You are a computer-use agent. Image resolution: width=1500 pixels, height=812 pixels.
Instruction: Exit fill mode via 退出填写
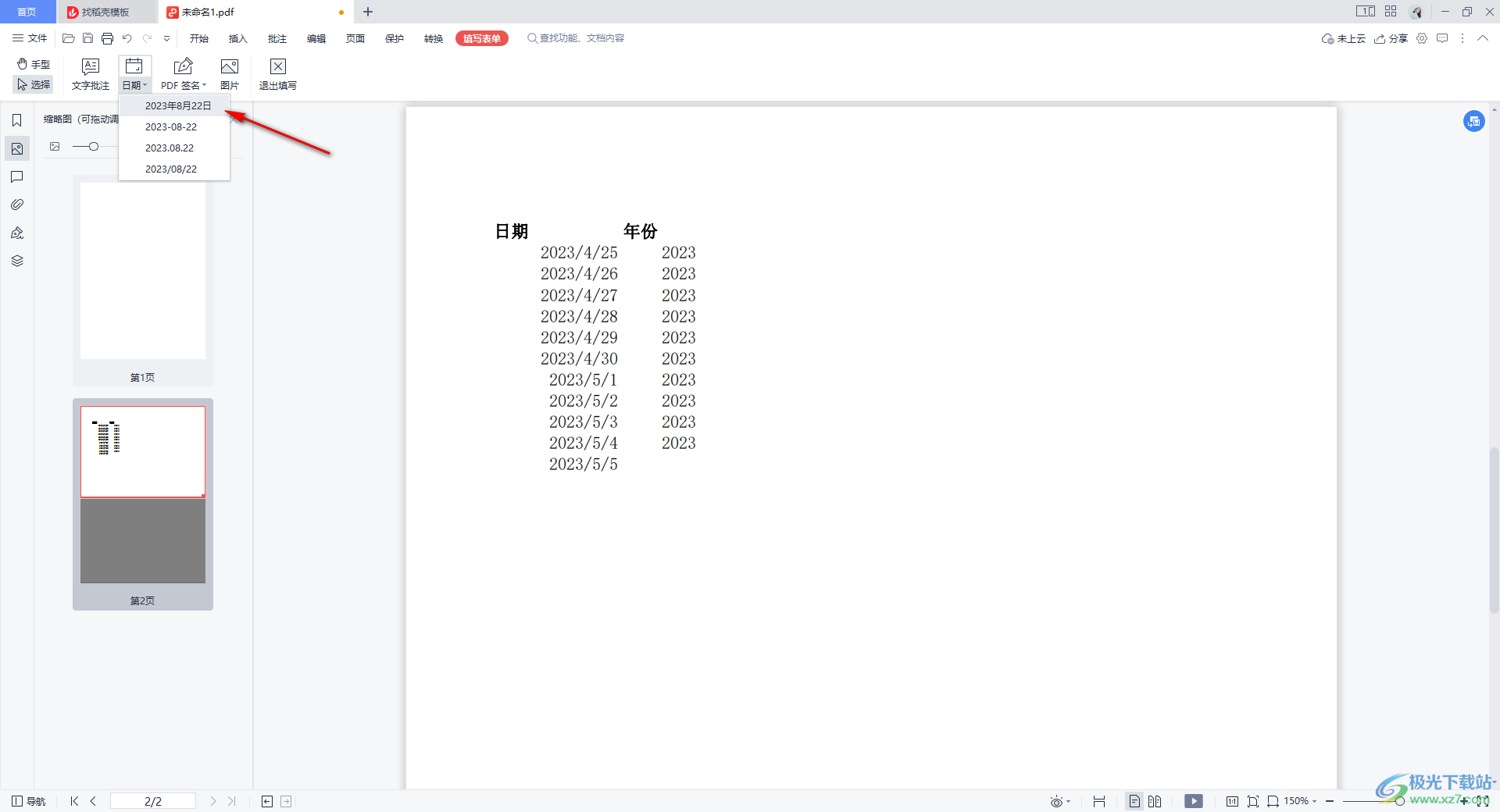(x=278, y=74)
